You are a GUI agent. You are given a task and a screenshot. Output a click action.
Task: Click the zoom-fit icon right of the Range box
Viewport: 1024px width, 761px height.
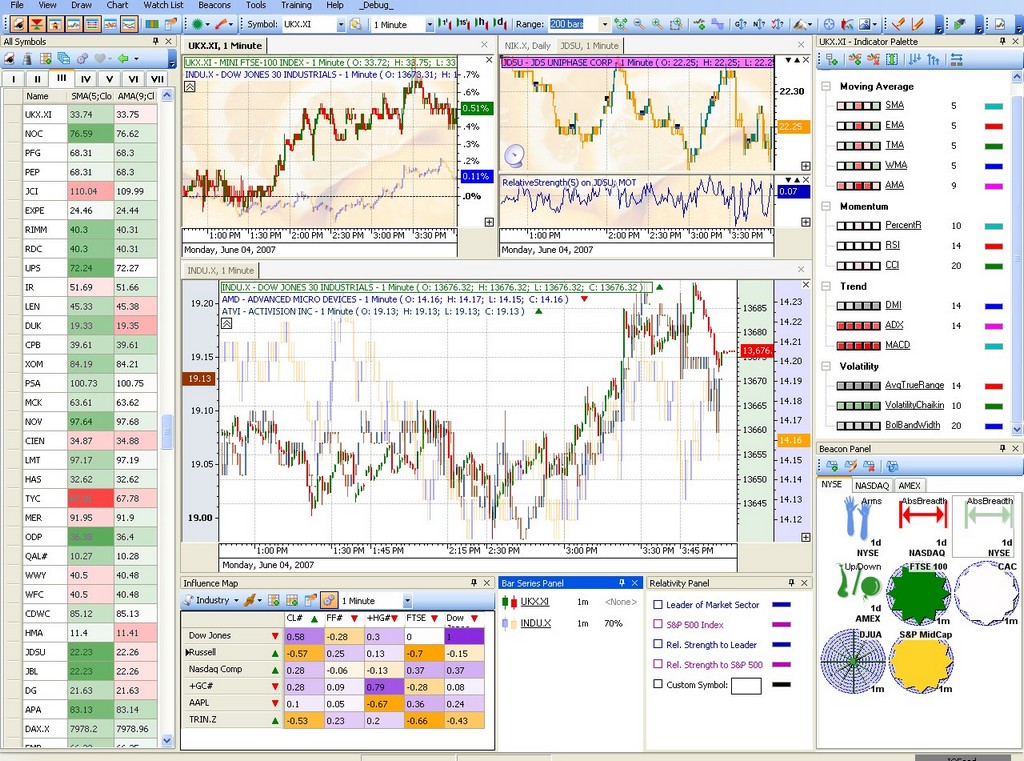pos(620,24)
